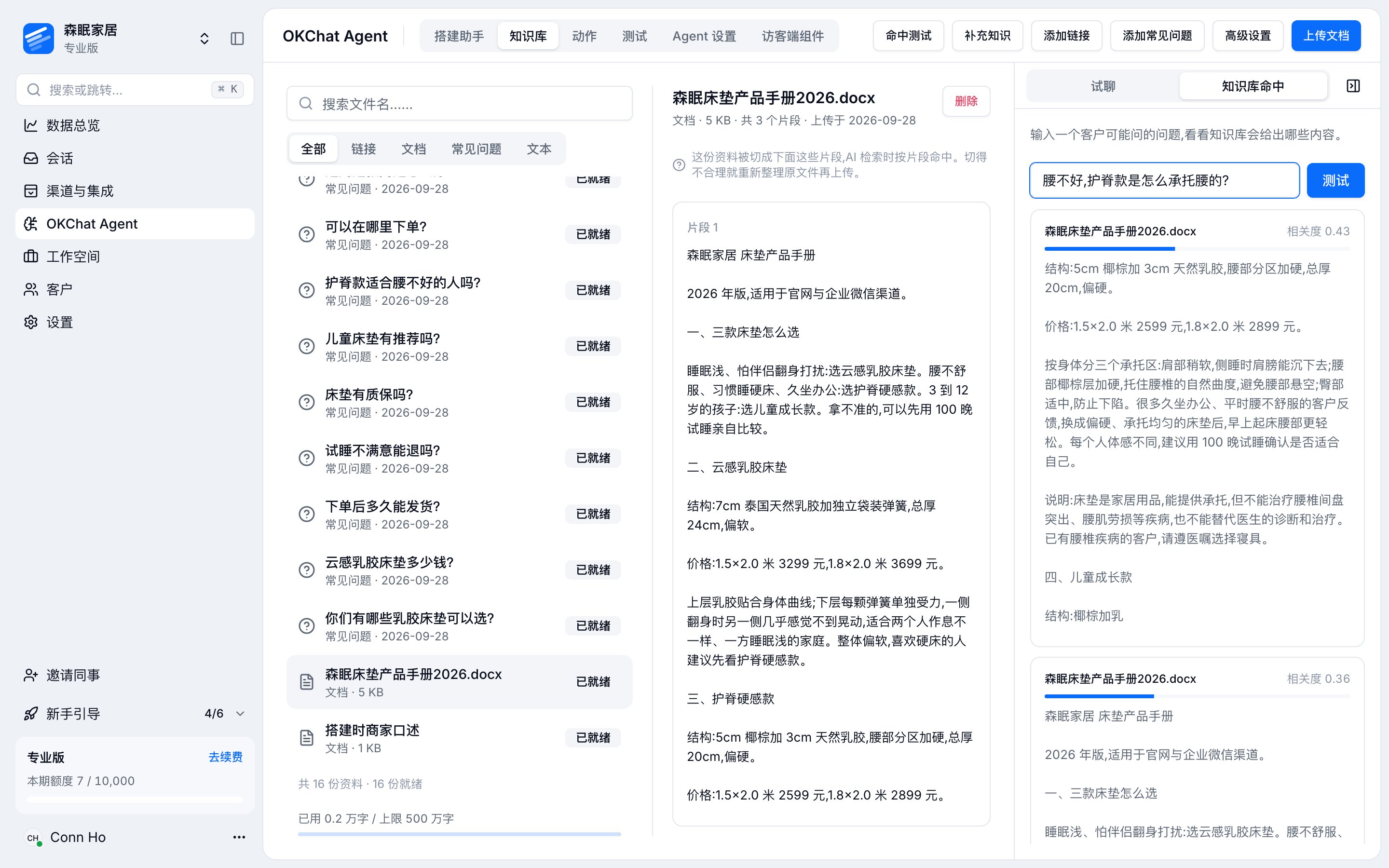1389x868 pixels.
Task: Delete the document with 删除 button
Action: [x=966, y=101]
